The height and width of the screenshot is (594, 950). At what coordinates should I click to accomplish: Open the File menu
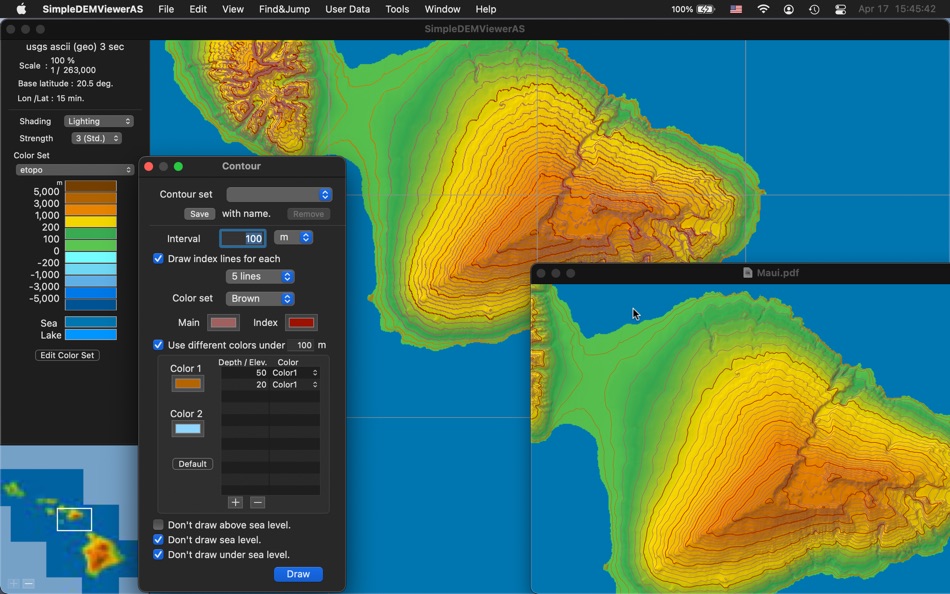166,9
